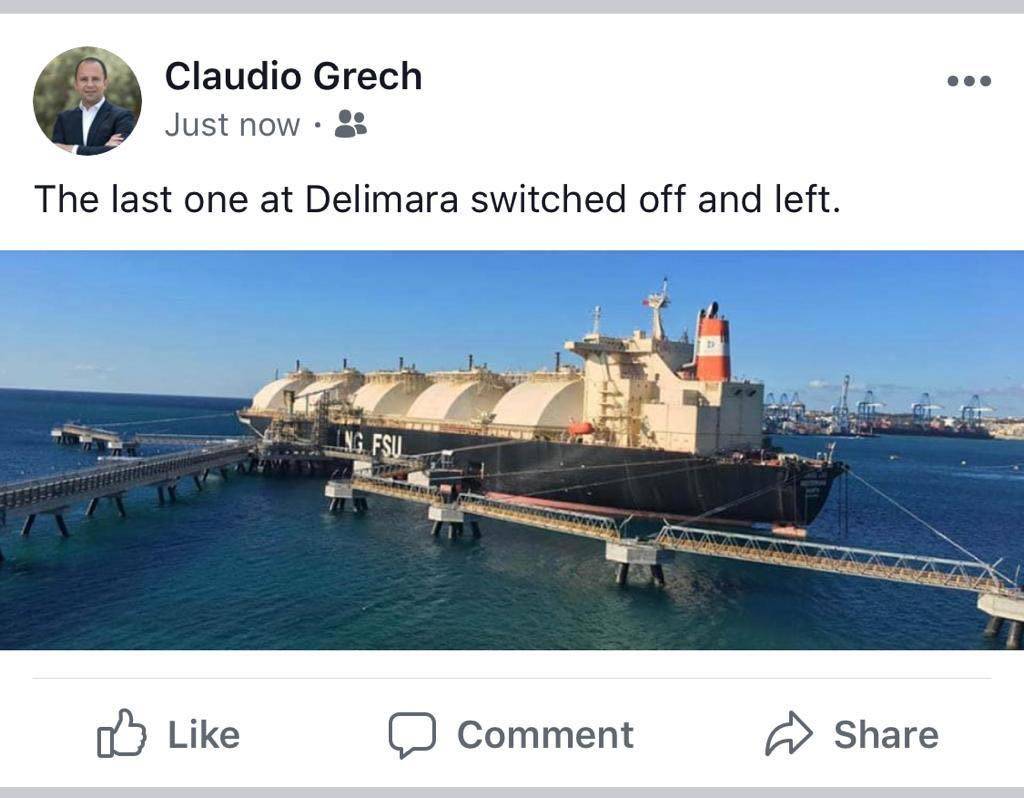Open the Claudio Grech name link
Screen dimensions: 1024x798
293,76
